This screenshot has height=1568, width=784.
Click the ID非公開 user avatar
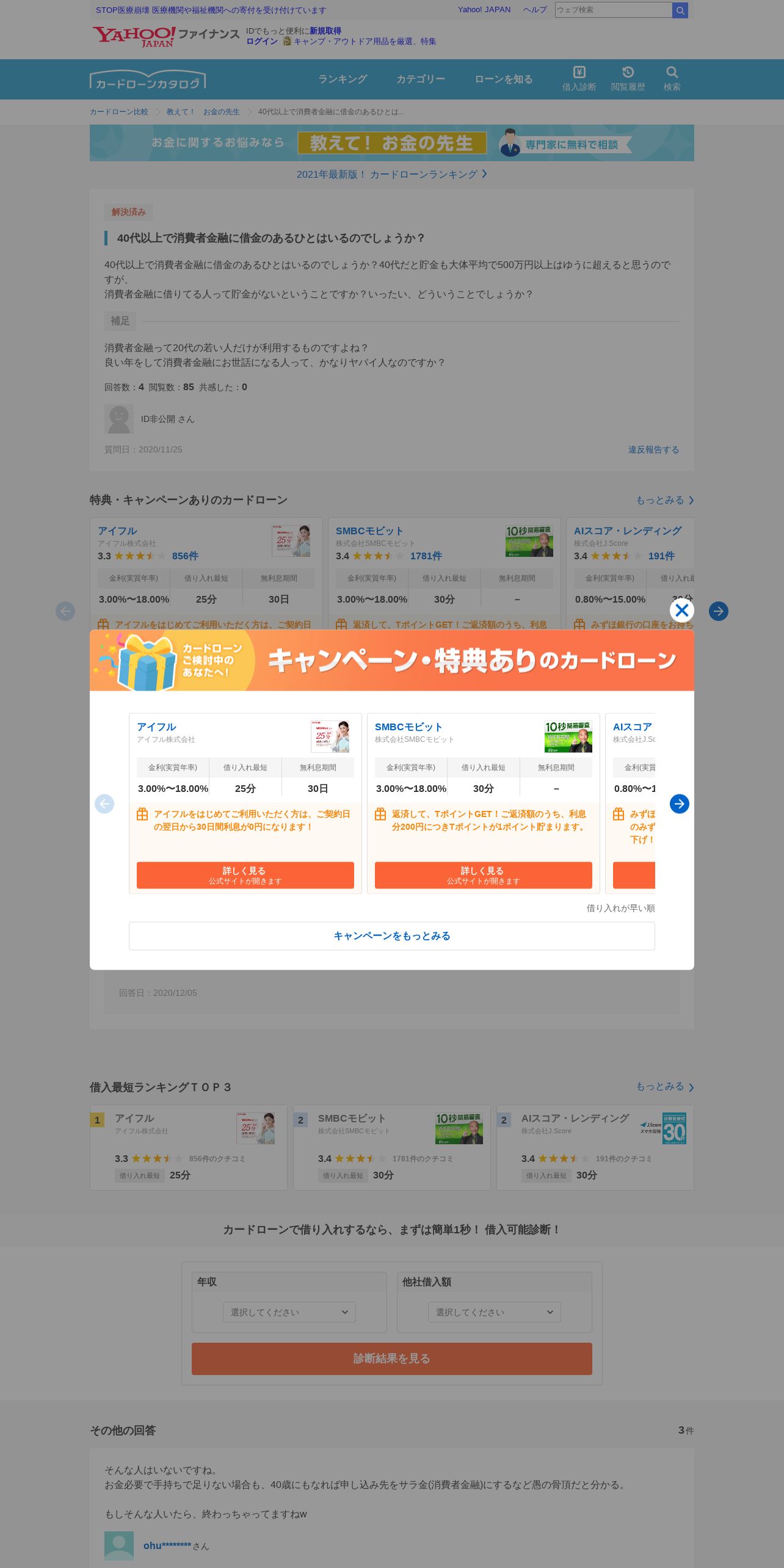pos(119,419)
